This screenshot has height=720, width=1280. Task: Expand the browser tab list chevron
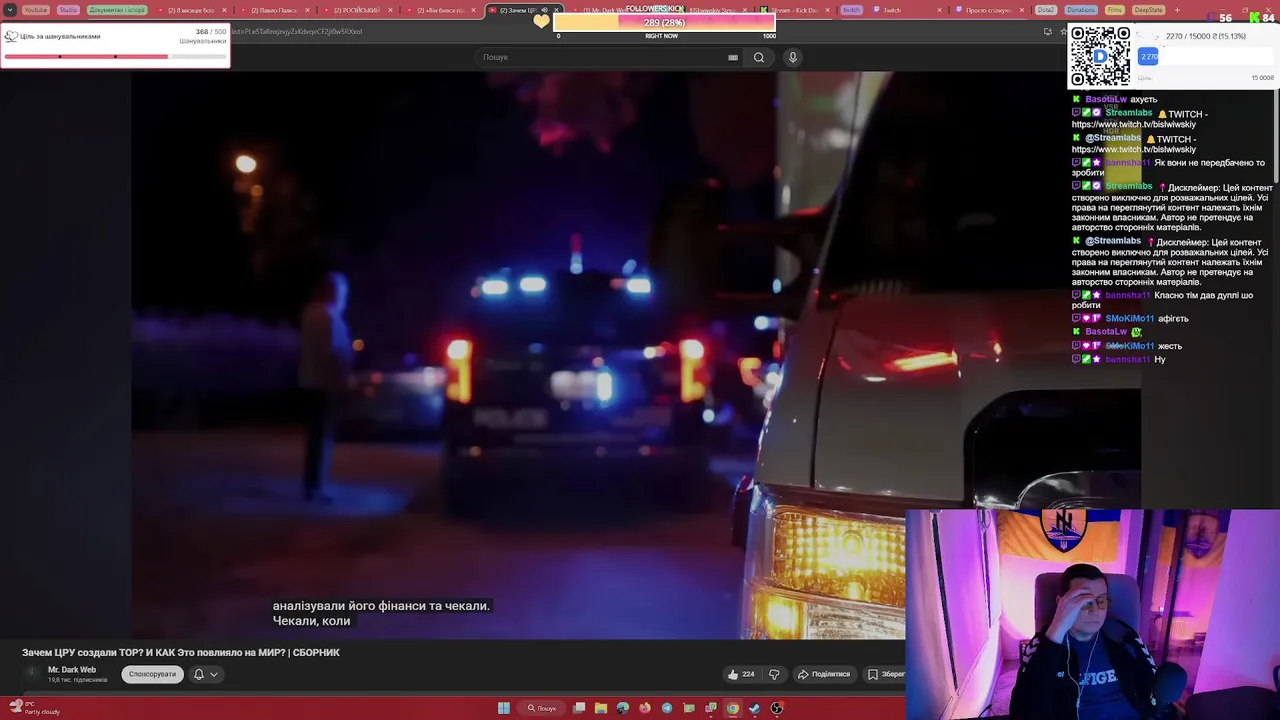[10, 10]
